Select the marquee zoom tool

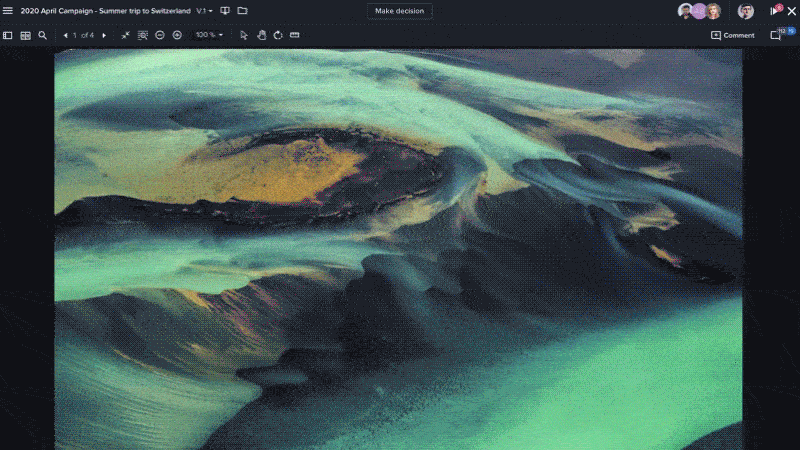[143, 35]
